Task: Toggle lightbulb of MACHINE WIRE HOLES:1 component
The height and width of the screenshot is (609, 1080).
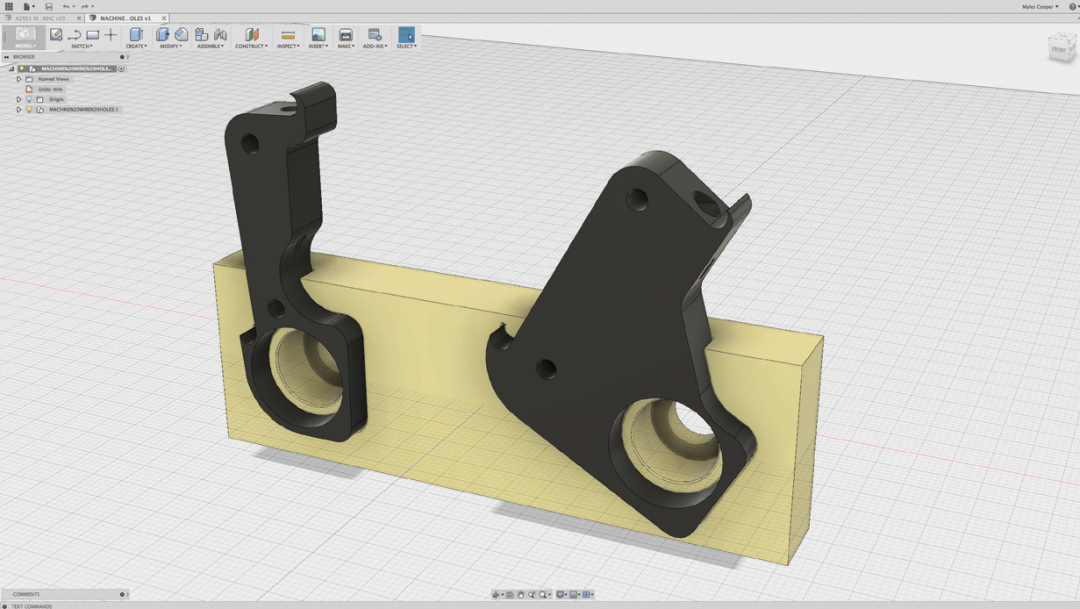Action: [29, 110]
